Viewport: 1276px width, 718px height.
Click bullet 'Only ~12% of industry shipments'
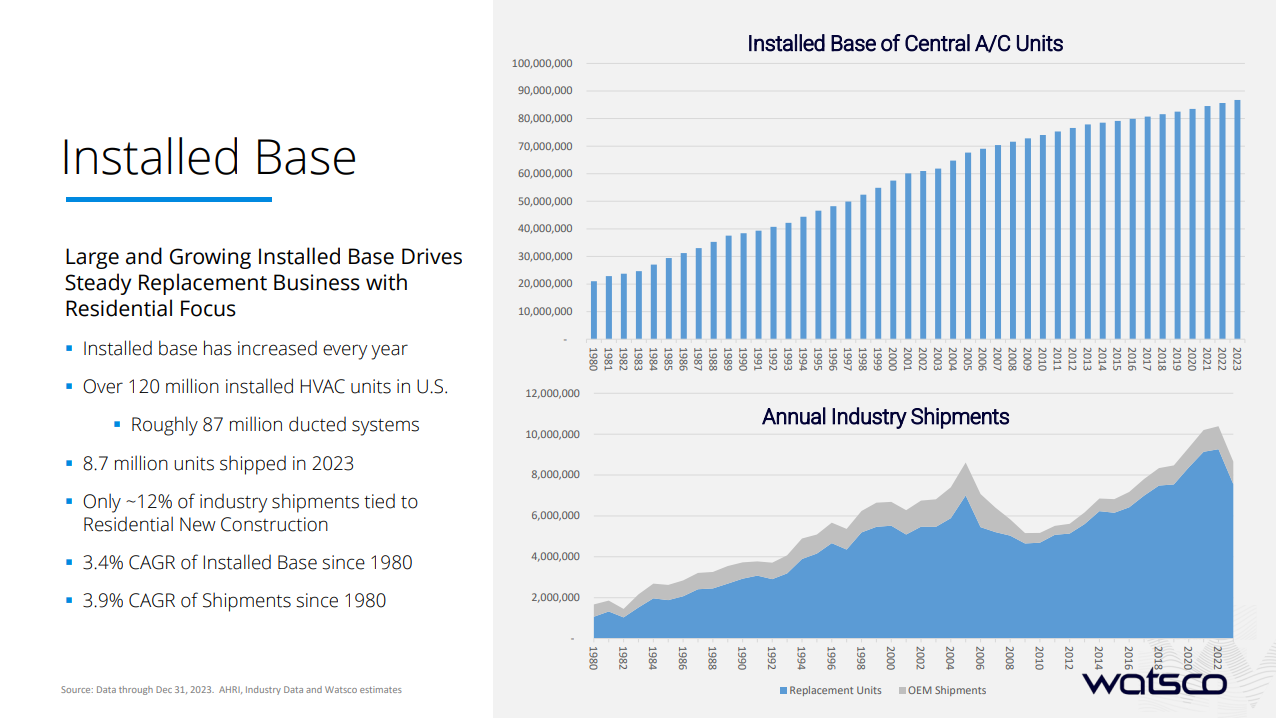pos(250,513)
